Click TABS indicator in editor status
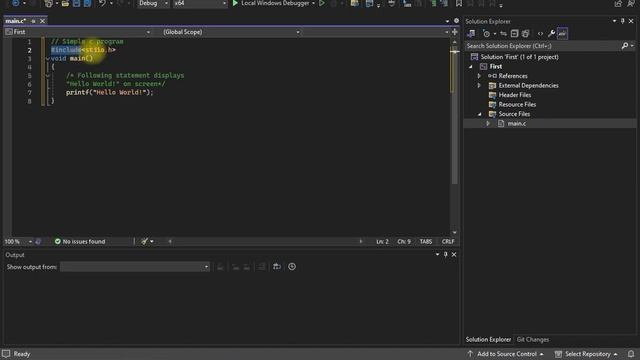This screenshot has width=640, height=360. tap(426, 241)
